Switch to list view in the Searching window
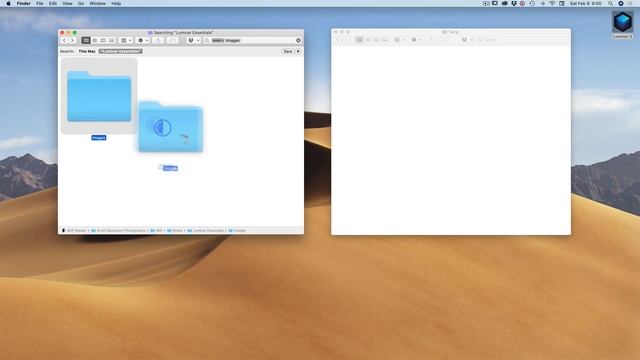This screenshot has width=640, height=360. point(94,40)
